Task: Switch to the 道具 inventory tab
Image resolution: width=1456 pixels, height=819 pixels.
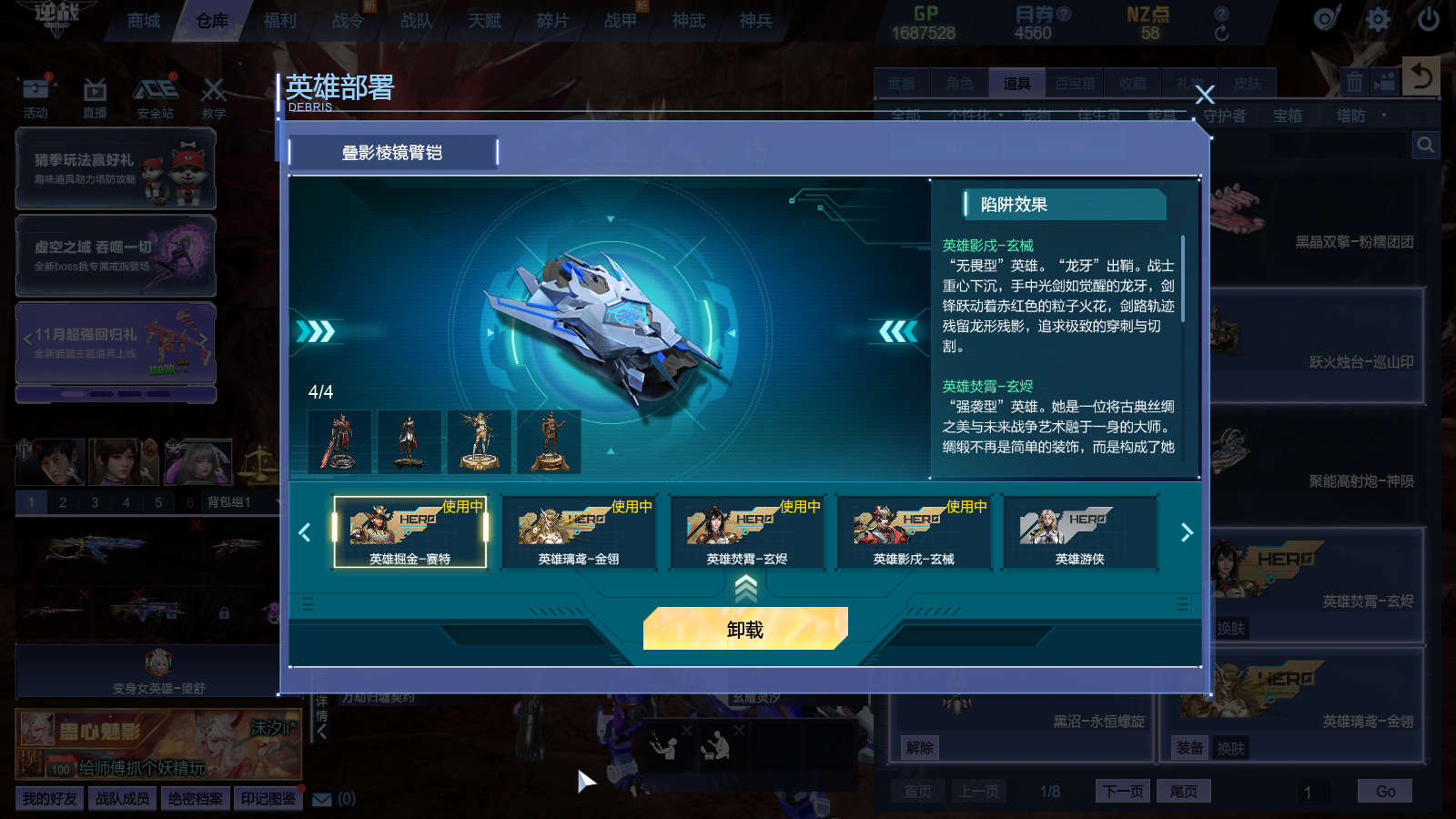Action: tap(1016, 84)
